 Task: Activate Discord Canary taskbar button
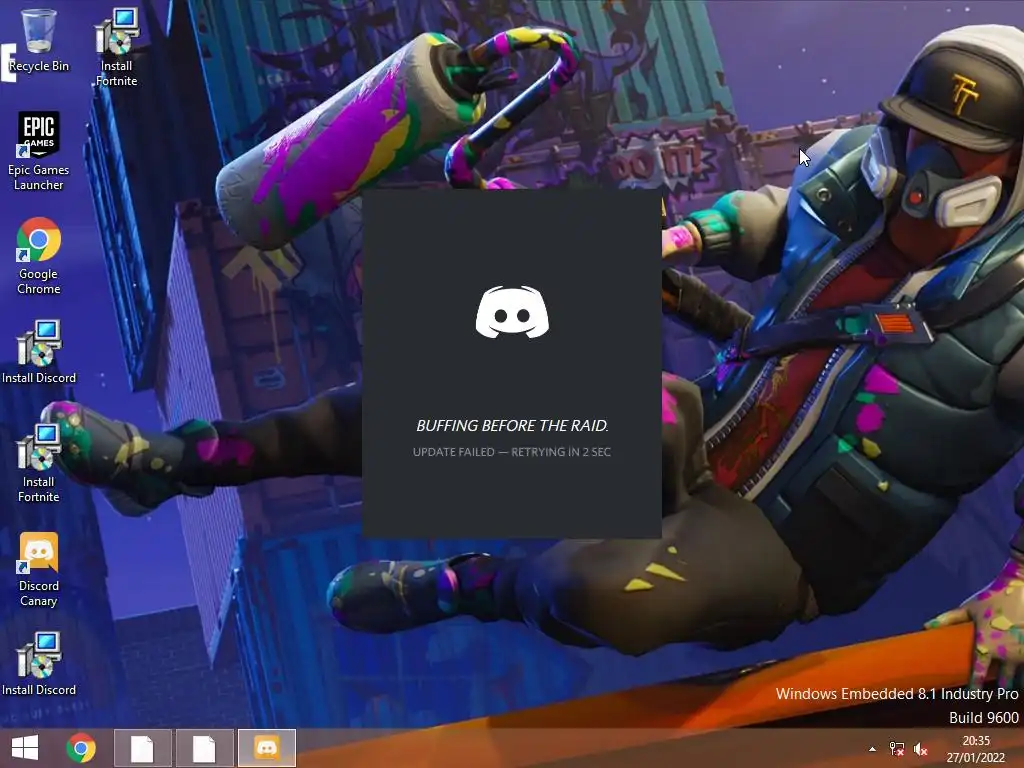[266, 748]
